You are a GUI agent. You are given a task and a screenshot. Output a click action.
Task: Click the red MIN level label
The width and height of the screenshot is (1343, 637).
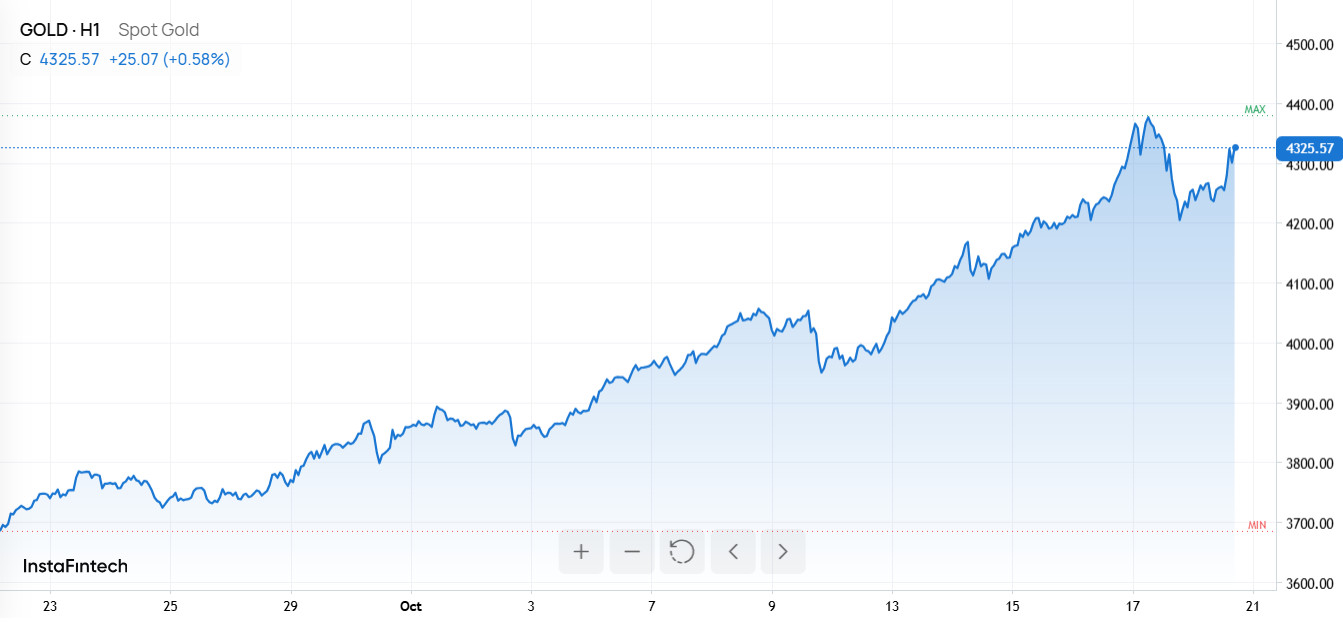click(1257, 525)
